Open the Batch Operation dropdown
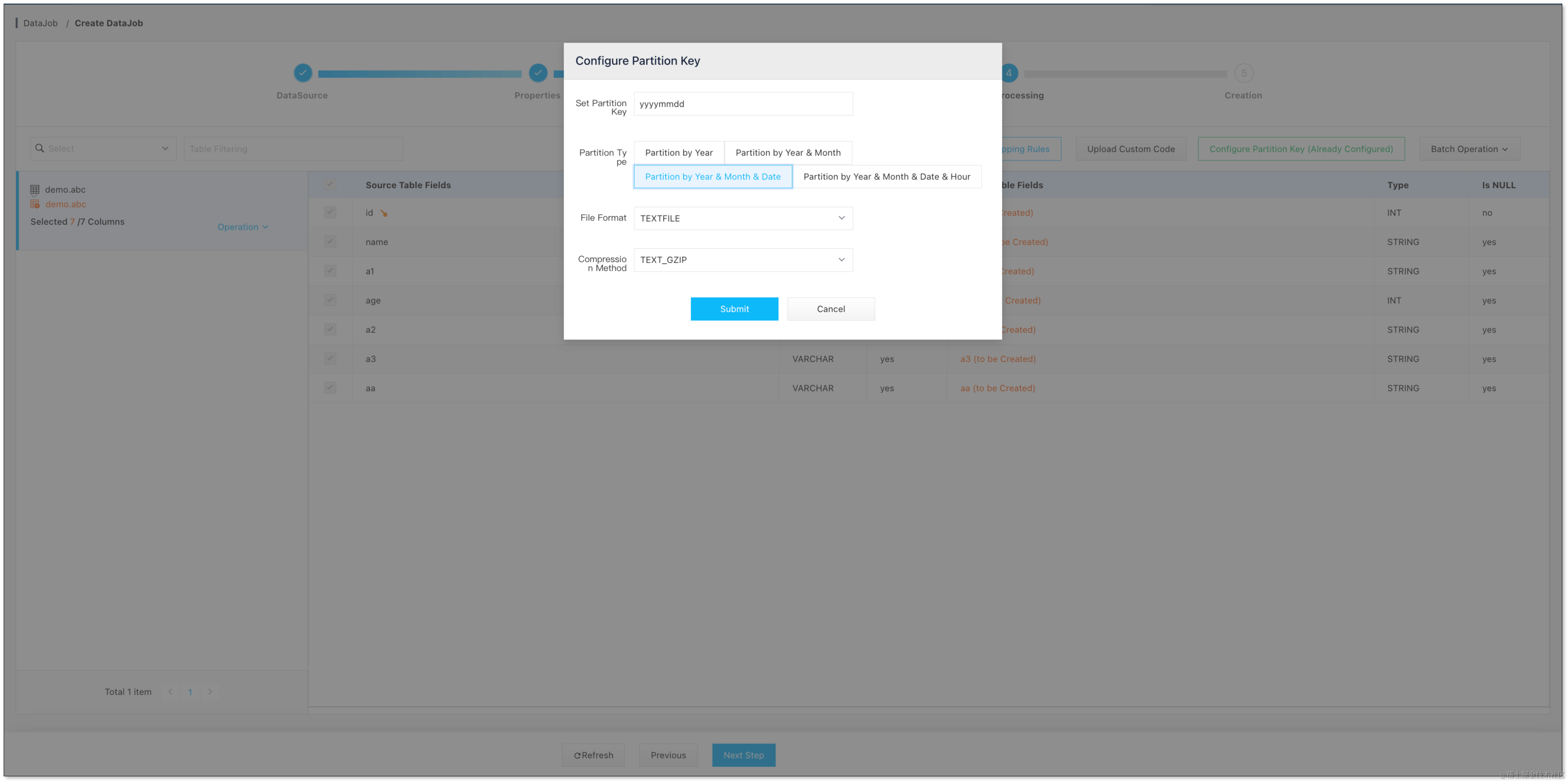This screenshot has height=782, width=1568. pos(1469,149)
